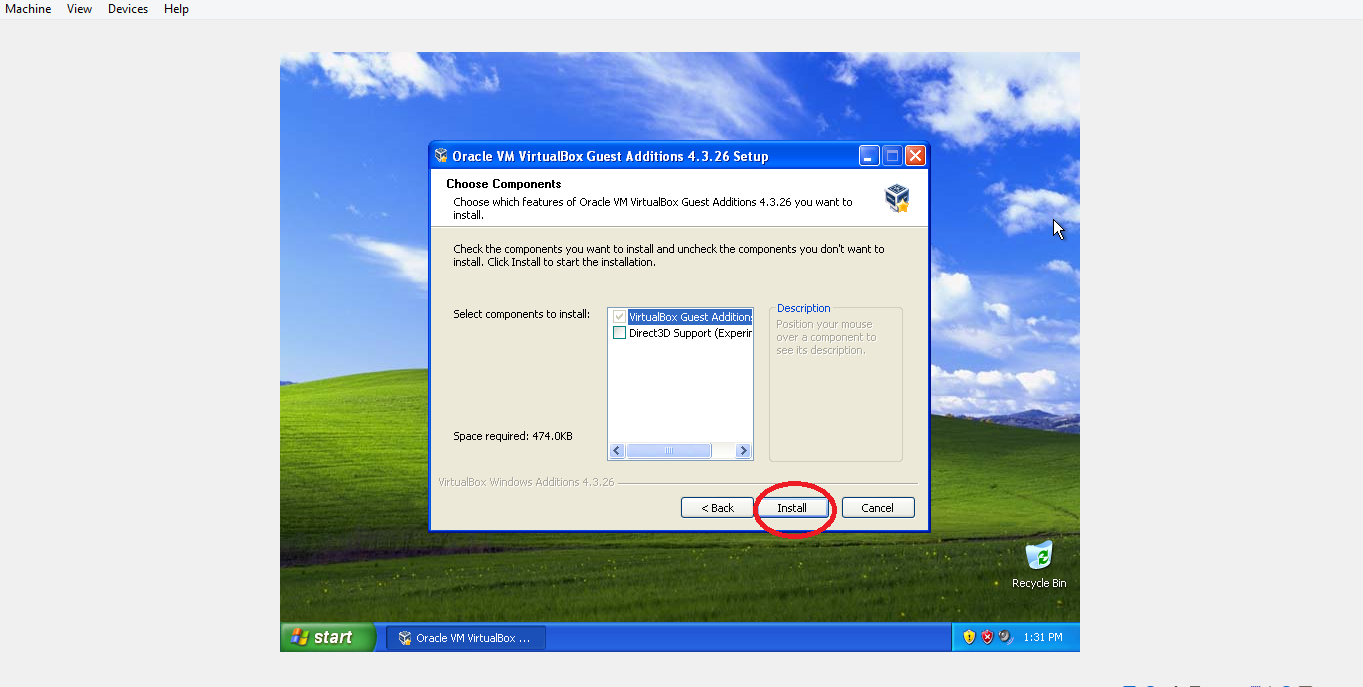Open the Recycle Bin desktop icon
The width and height of the screenshot is (1363, 687).
pyautogui.click(x=1039, y=564)
